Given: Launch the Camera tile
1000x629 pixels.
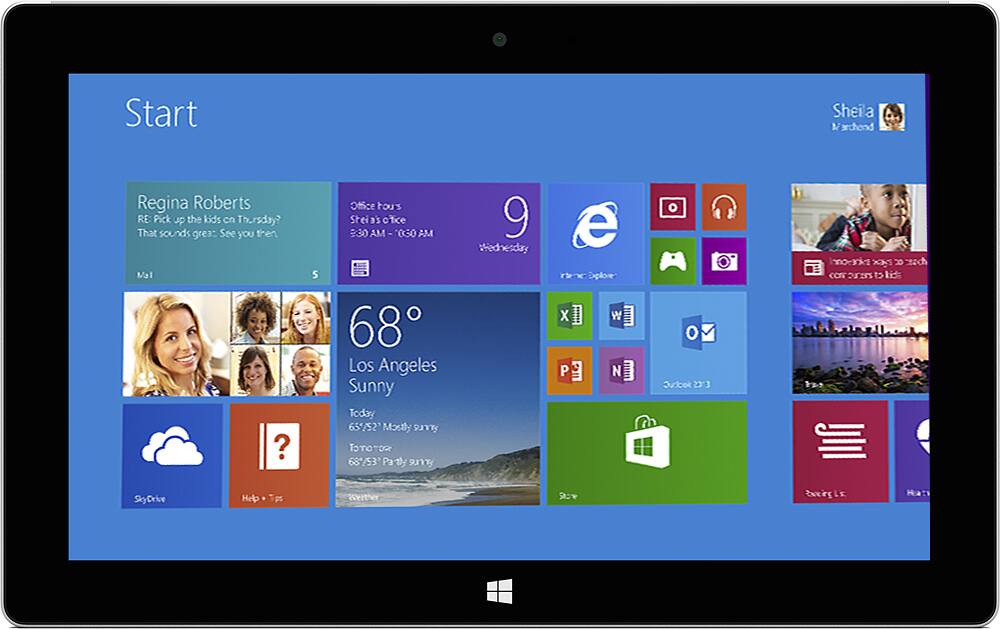Looking at the screenshot, I should click(723, 261).
